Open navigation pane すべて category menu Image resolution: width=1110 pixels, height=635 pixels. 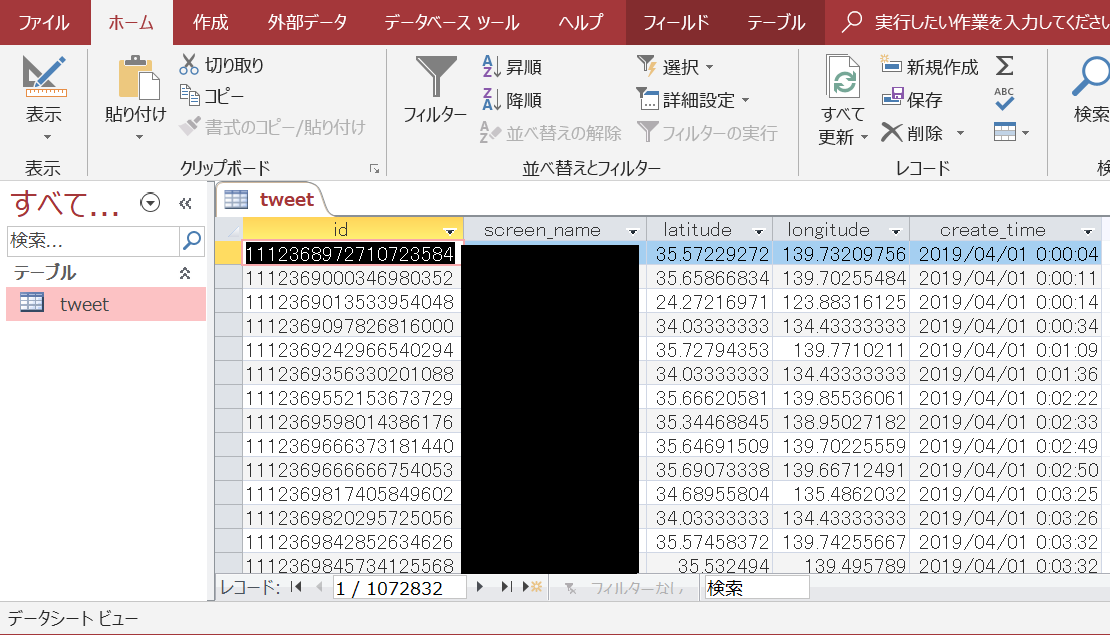[x=150, y=203]
